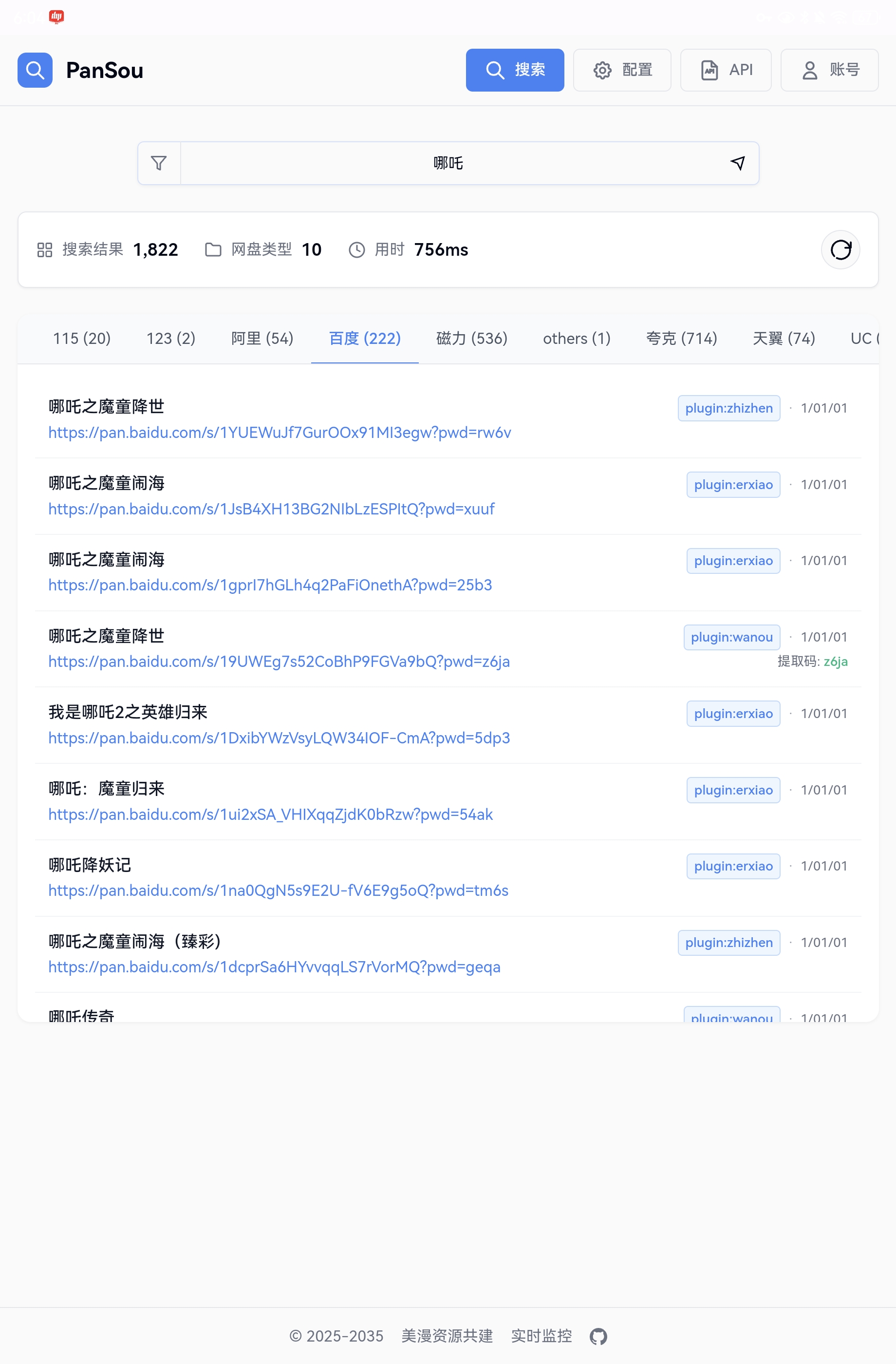The image size is (896, 1364).
Task: Refresh results with the circular arrow icon
Action: 840,250
